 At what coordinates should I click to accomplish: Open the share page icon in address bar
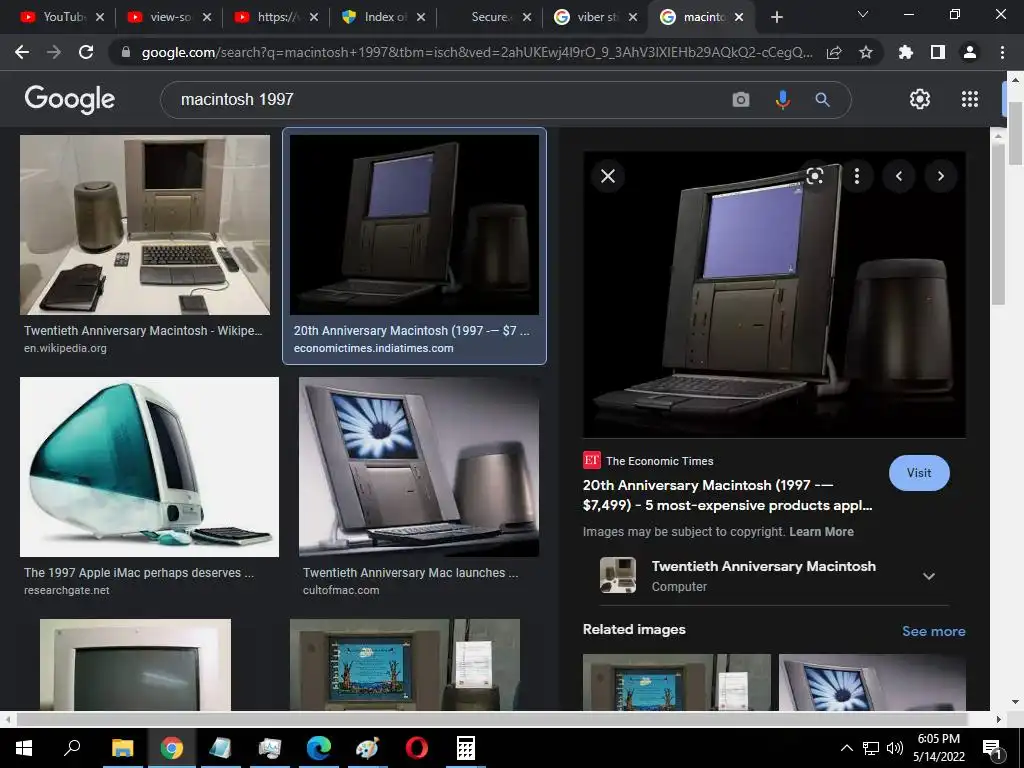click(834, 52)
